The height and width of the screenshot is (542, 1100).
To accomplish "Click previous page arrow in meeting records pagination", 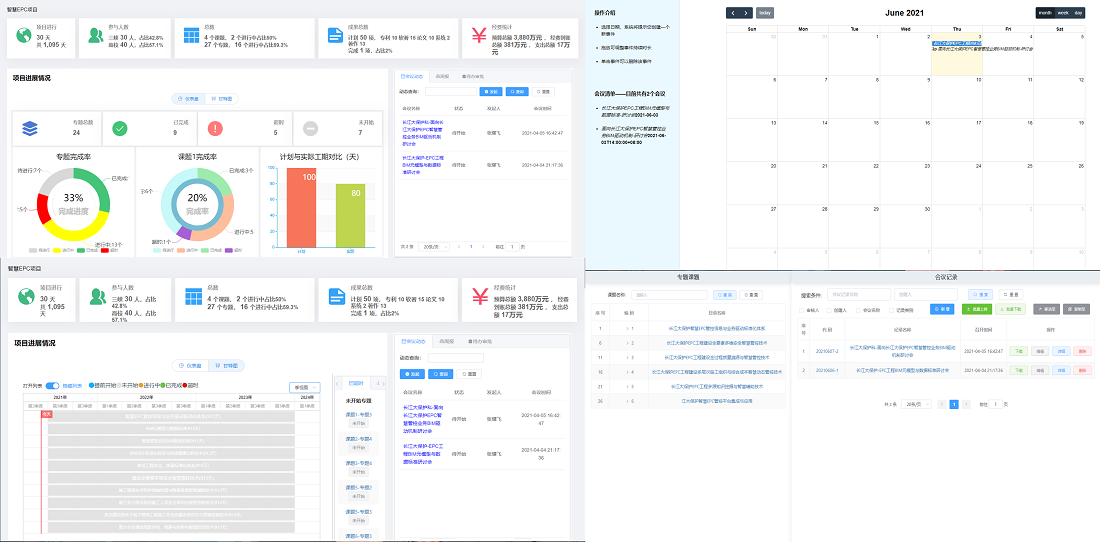I will pyautogui.click(x=940, y=405).
